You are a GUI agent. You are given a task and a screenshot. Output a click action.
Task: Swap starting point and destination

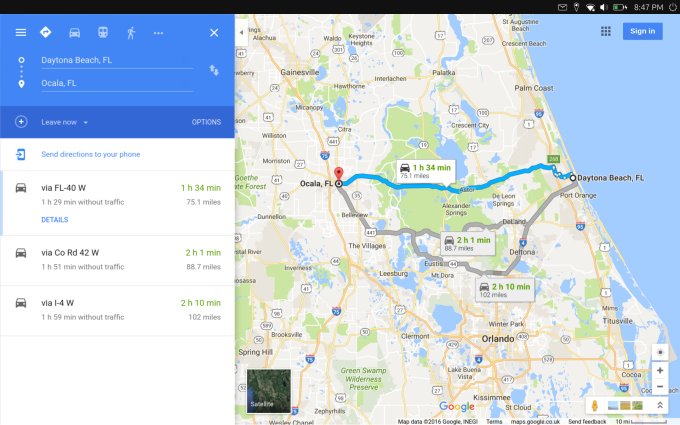pyautogui.click(x=214, y=70)
